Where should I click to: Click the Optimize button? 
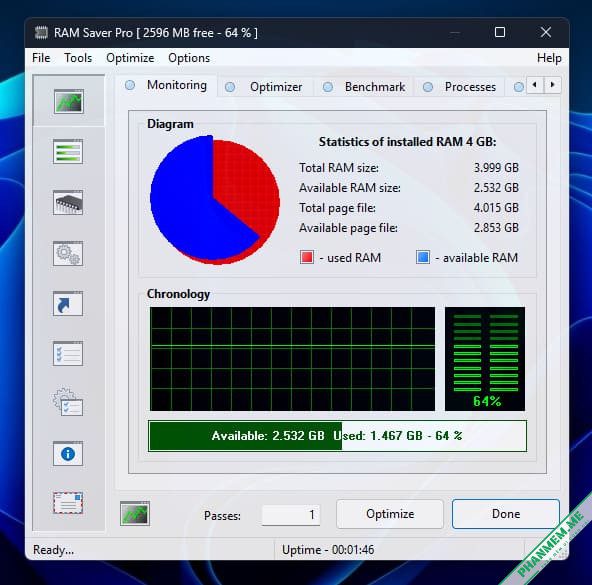pyautogui.click(x=390, y=514)
